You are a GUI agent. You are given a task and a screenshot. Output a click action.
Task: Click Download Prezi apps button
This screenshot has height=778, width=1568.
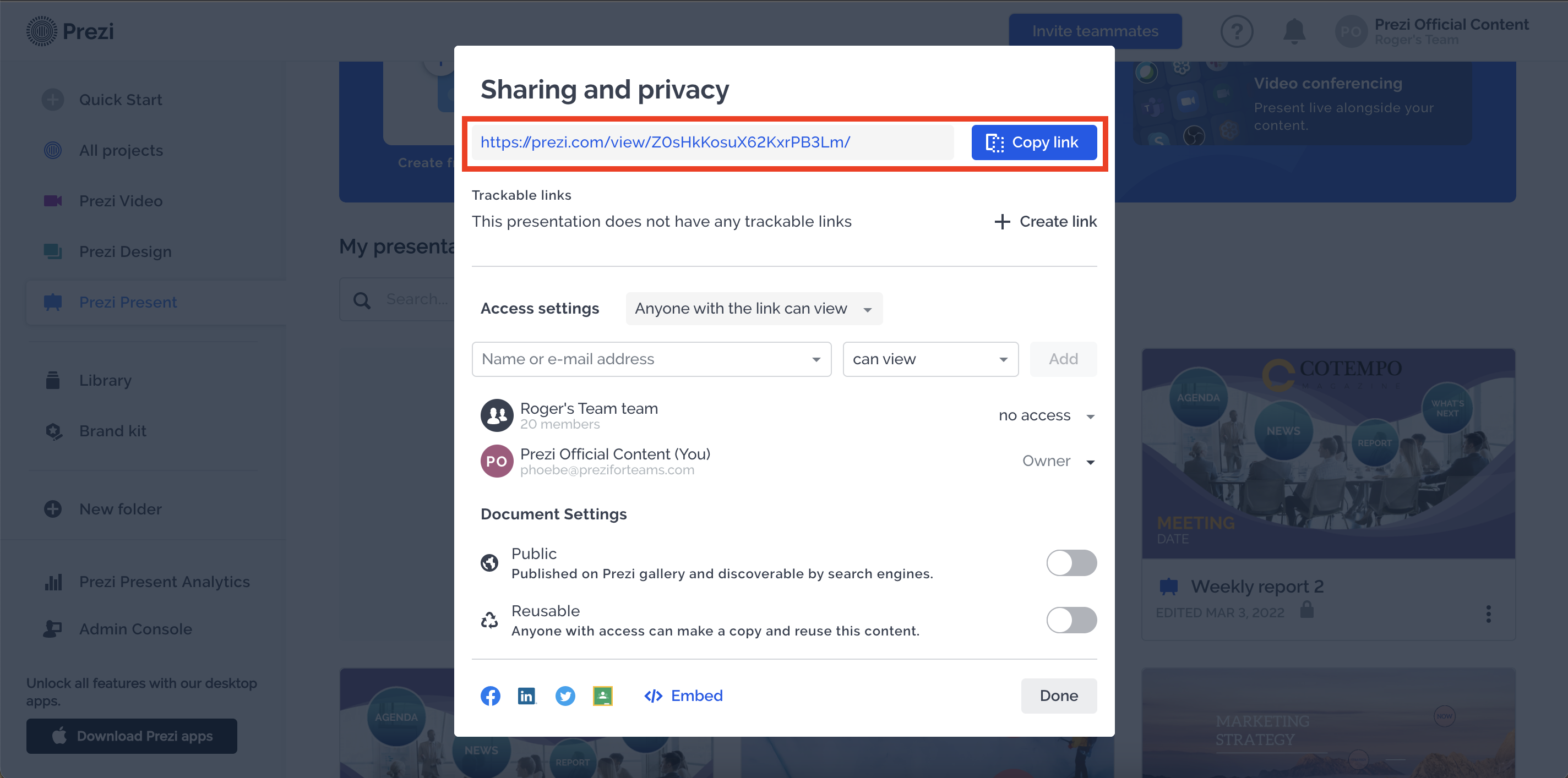tap(132, 736)
